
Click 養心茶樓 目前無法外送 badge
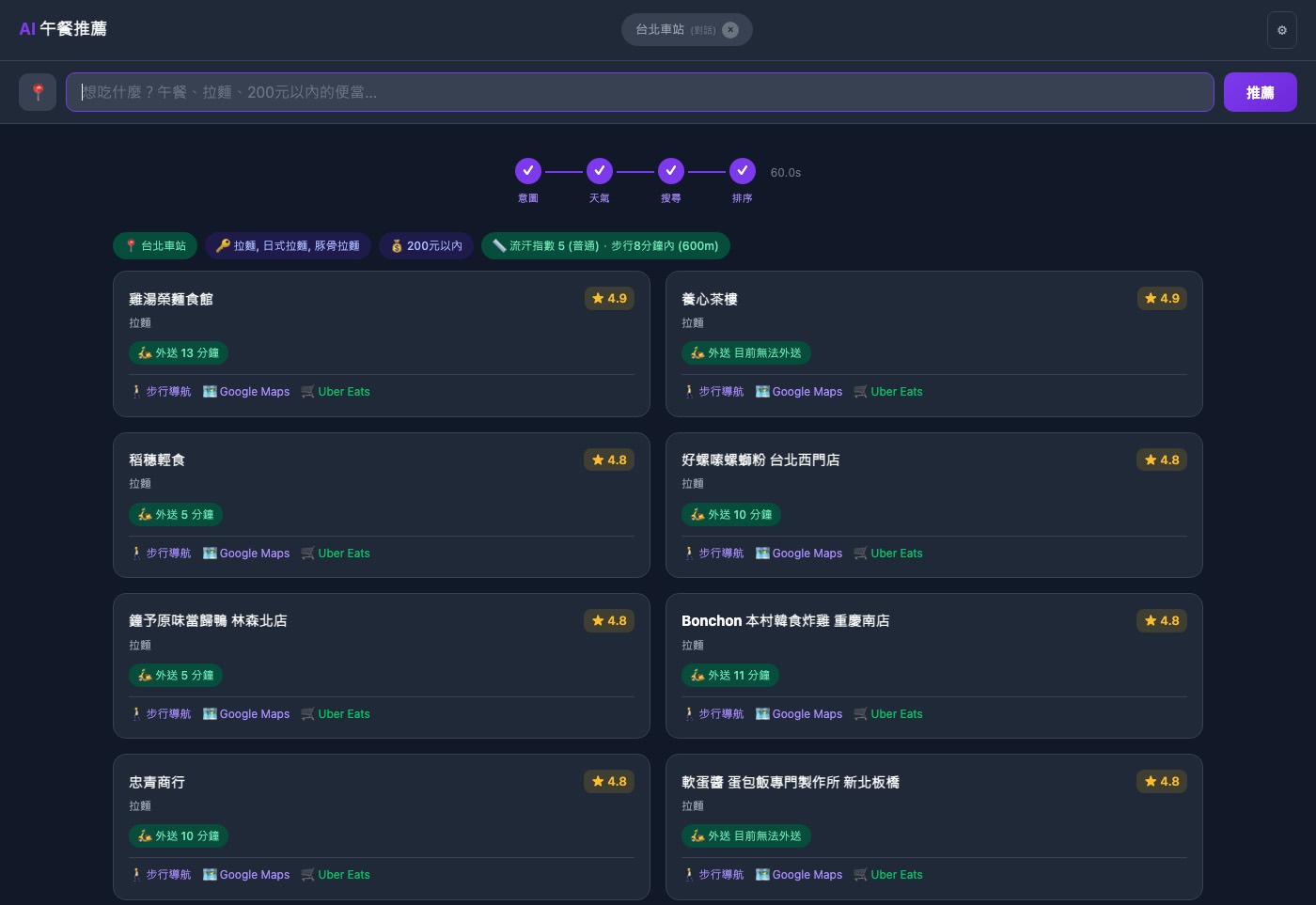746,353
